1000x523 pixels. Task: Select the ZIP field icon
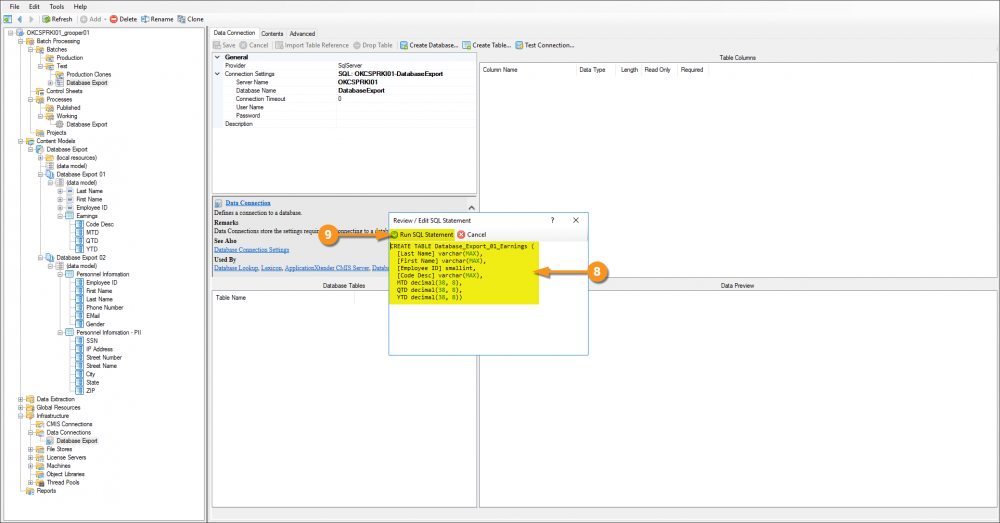[x=79, y=390]
